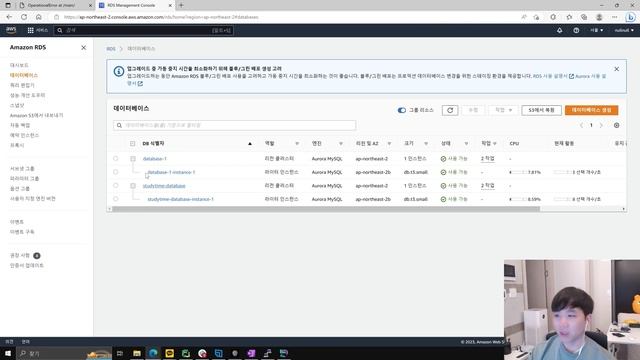The image size is (640, 360).
Task: Open a new browser tab
Action: click(x=181, y=5)
